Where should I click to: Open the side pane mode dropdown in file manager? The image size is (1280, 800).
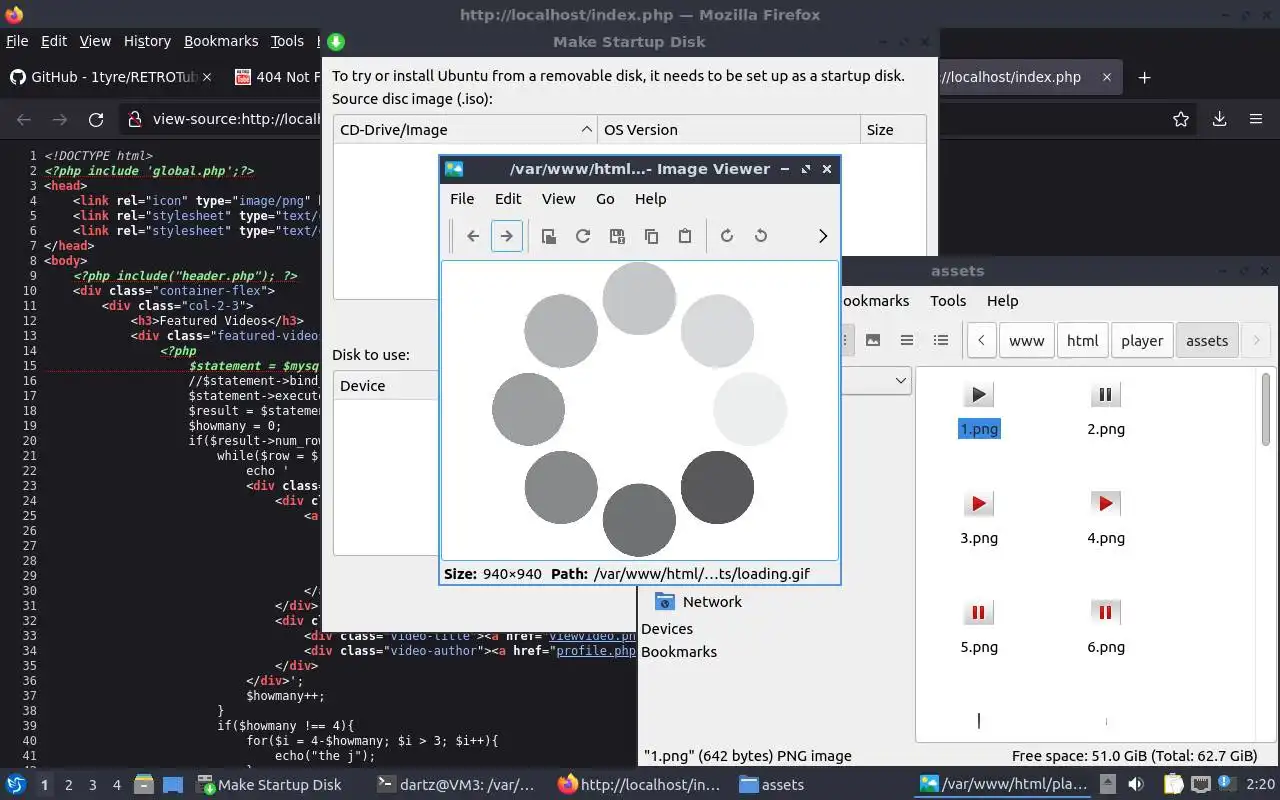click(x=875, y=380)
